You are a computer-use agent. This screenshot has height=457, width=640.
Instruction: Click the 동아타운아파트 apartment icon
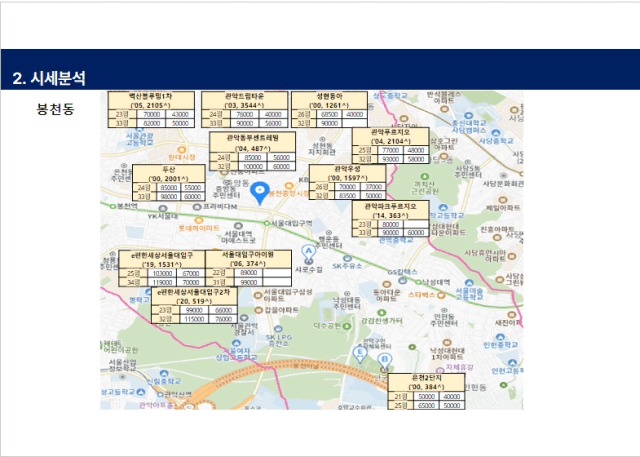tap(387, 284)
